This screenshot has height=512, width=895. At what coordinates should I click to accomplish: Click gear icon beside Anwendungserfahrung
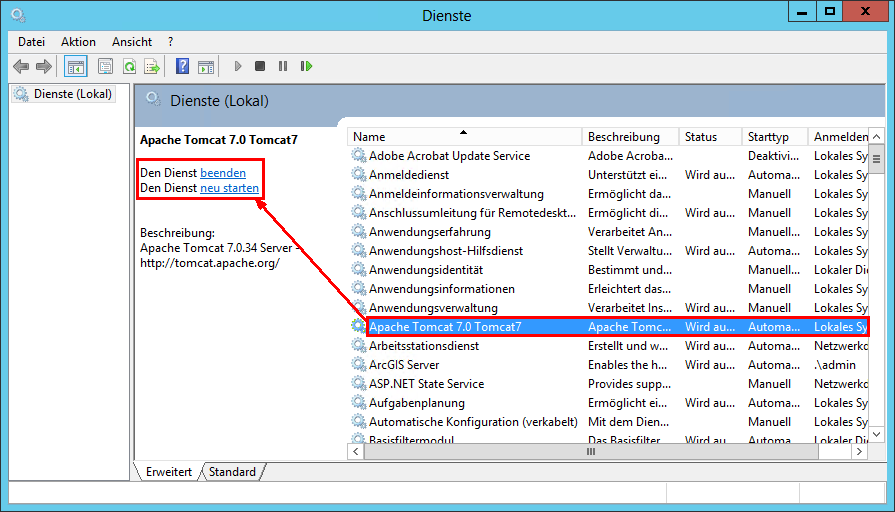(x=358, y=231)
